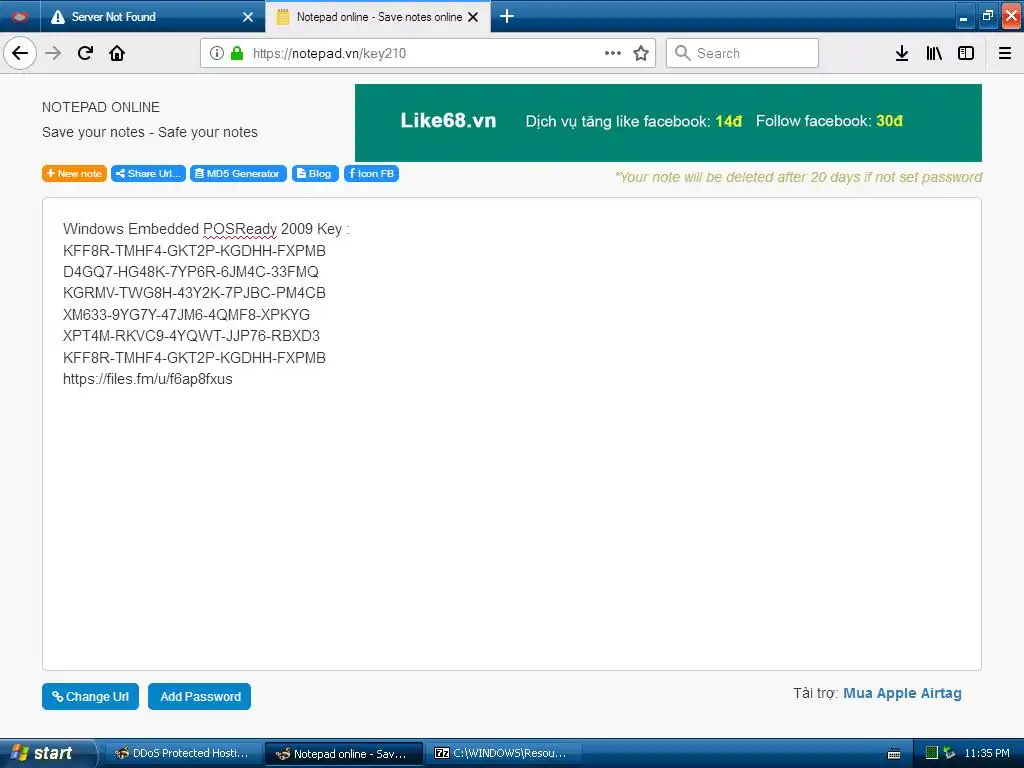Open the C:\WINDOWS\Resou taskbar window

click(504, 753)
